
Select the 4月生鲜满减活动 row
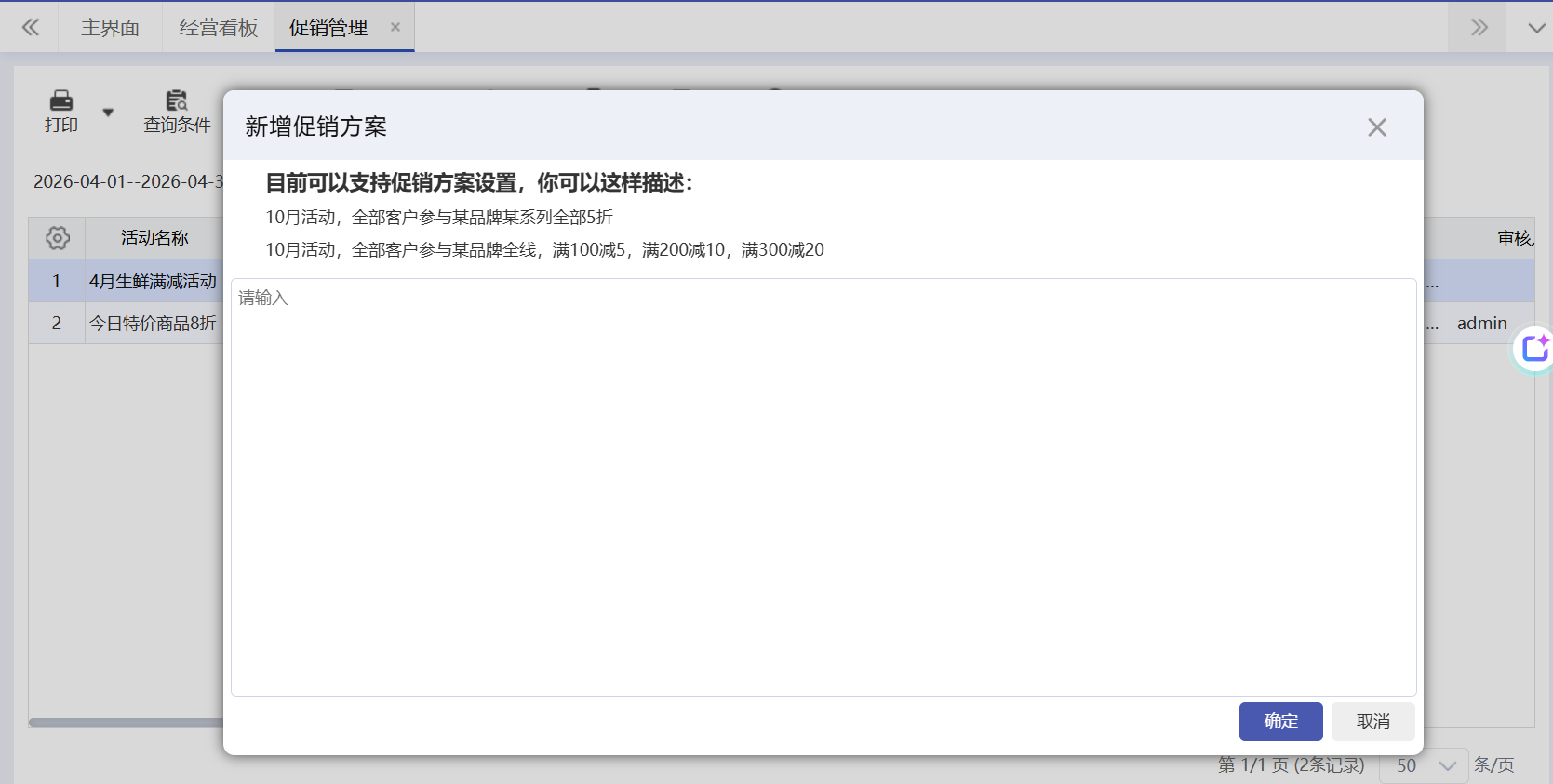point(153,281)
